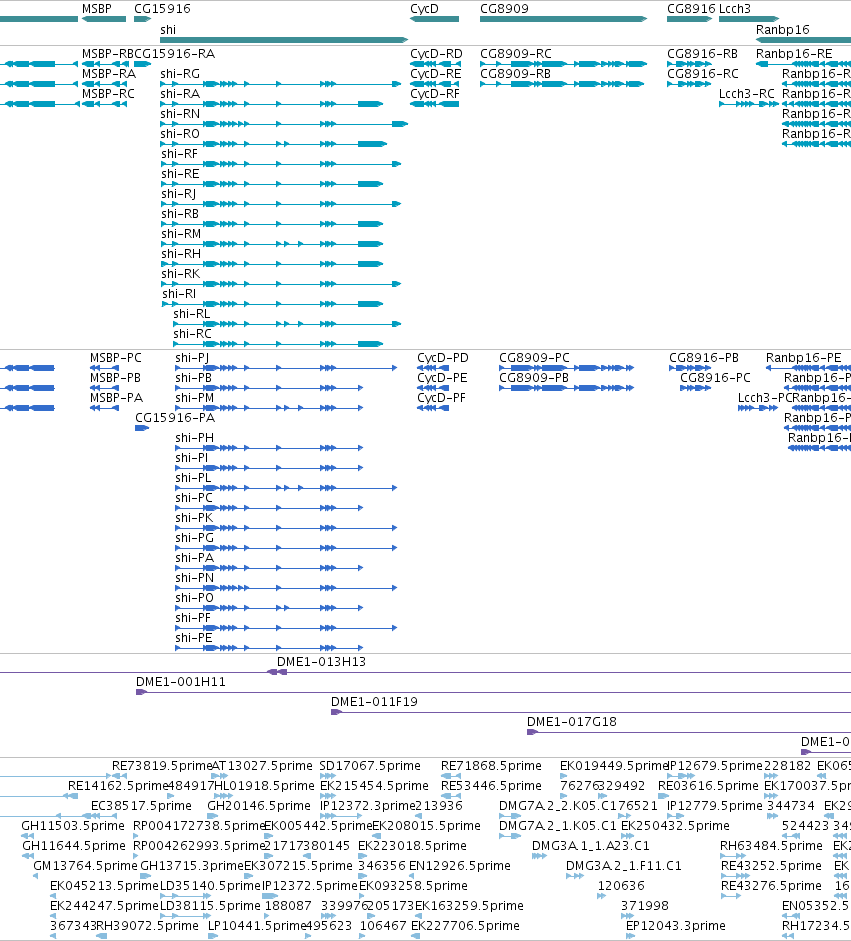Click protein CG8916-PB
This screenshot has height=941, width=851.
coord(690,368)
